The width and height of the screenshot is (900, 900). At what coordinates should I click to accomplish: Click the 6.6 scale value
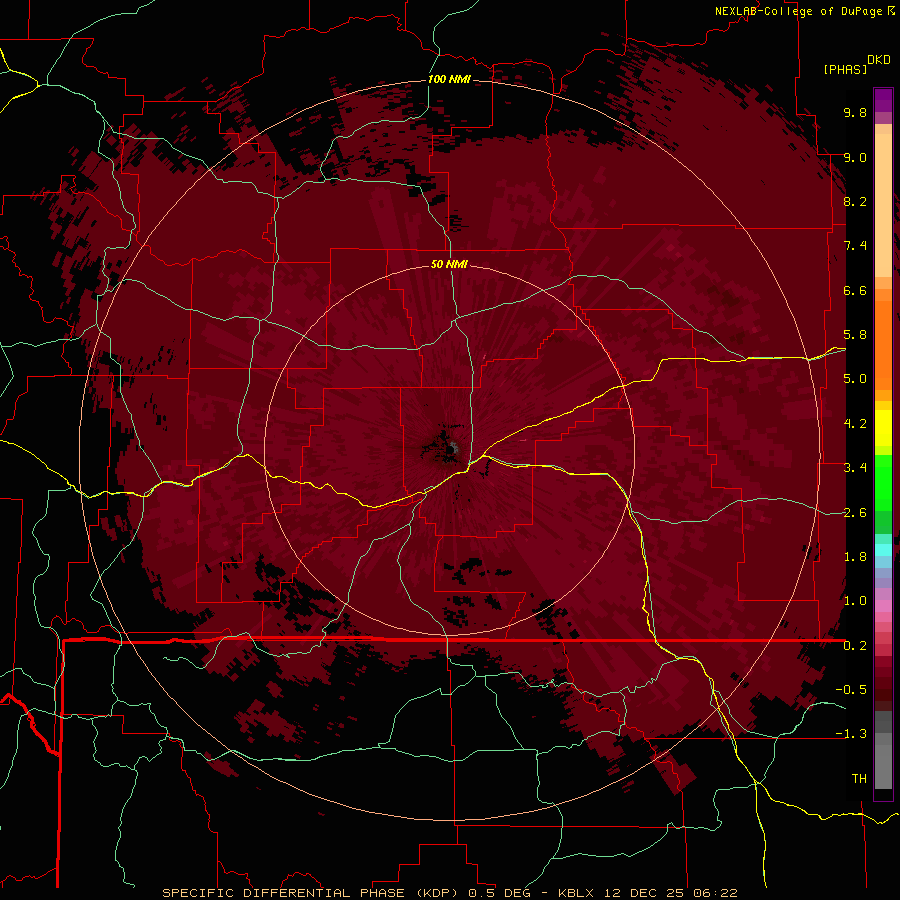click(x=855, y=290)
